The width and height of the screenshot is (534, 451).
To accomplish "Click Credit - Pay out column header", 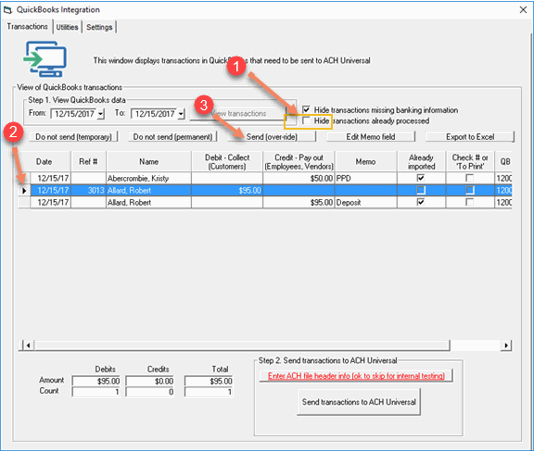I will [x=299, y=161].
